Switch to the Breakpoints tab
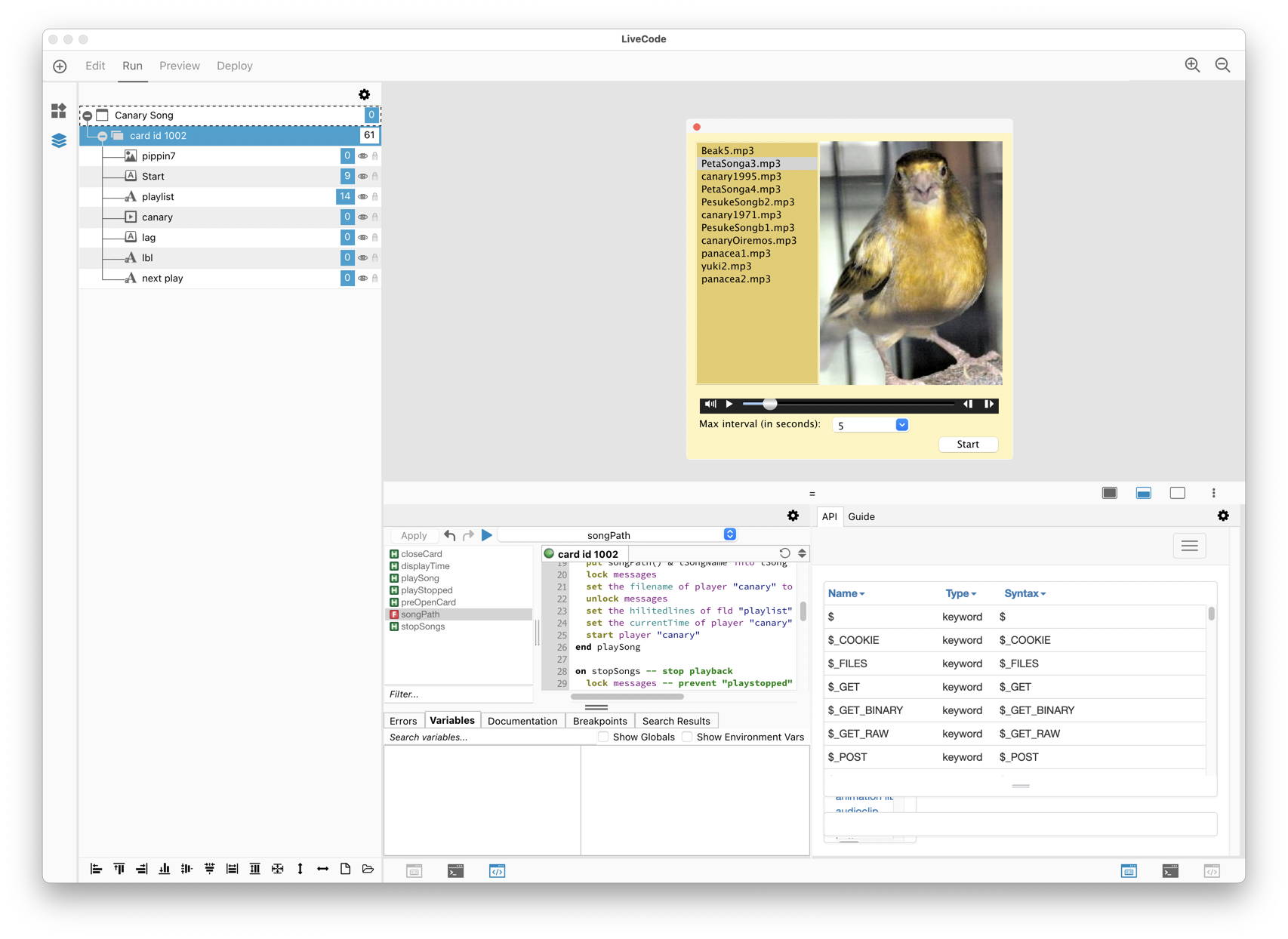 599,721
